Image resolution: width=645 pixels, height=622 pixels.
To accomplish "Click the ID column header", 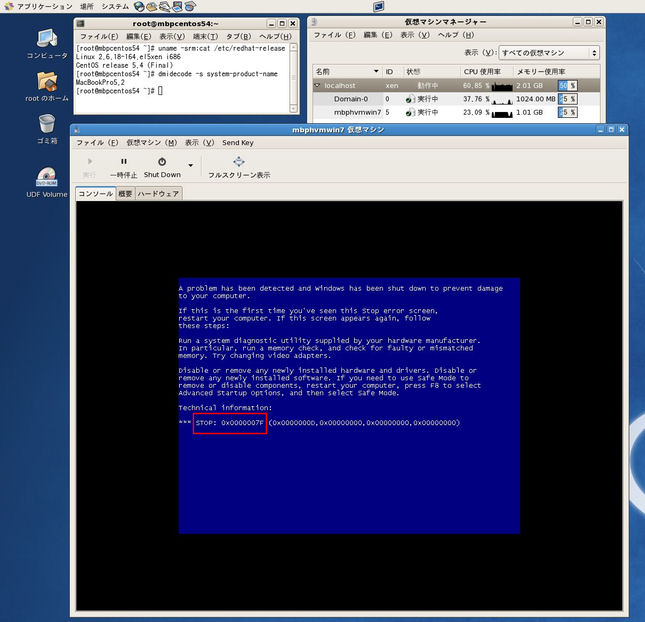I will click(393, 72).
